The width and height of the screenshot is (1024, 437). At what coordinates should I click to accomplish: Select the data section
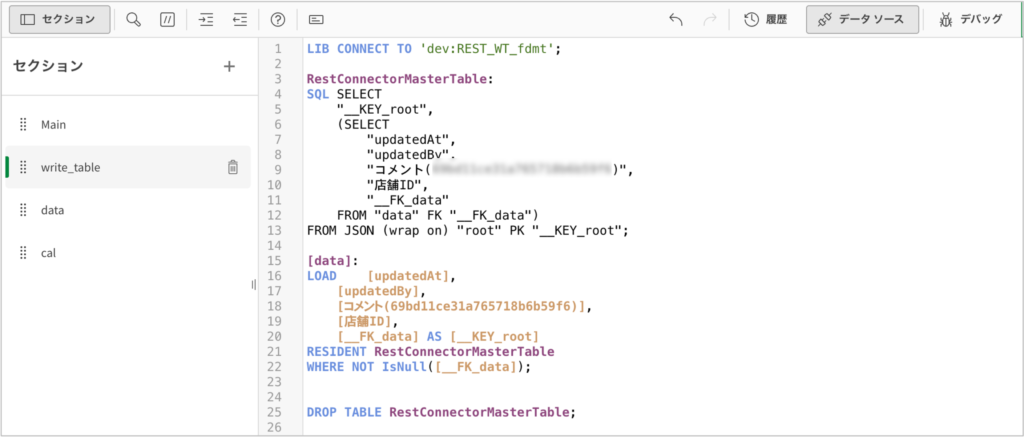tap(52, 210)
